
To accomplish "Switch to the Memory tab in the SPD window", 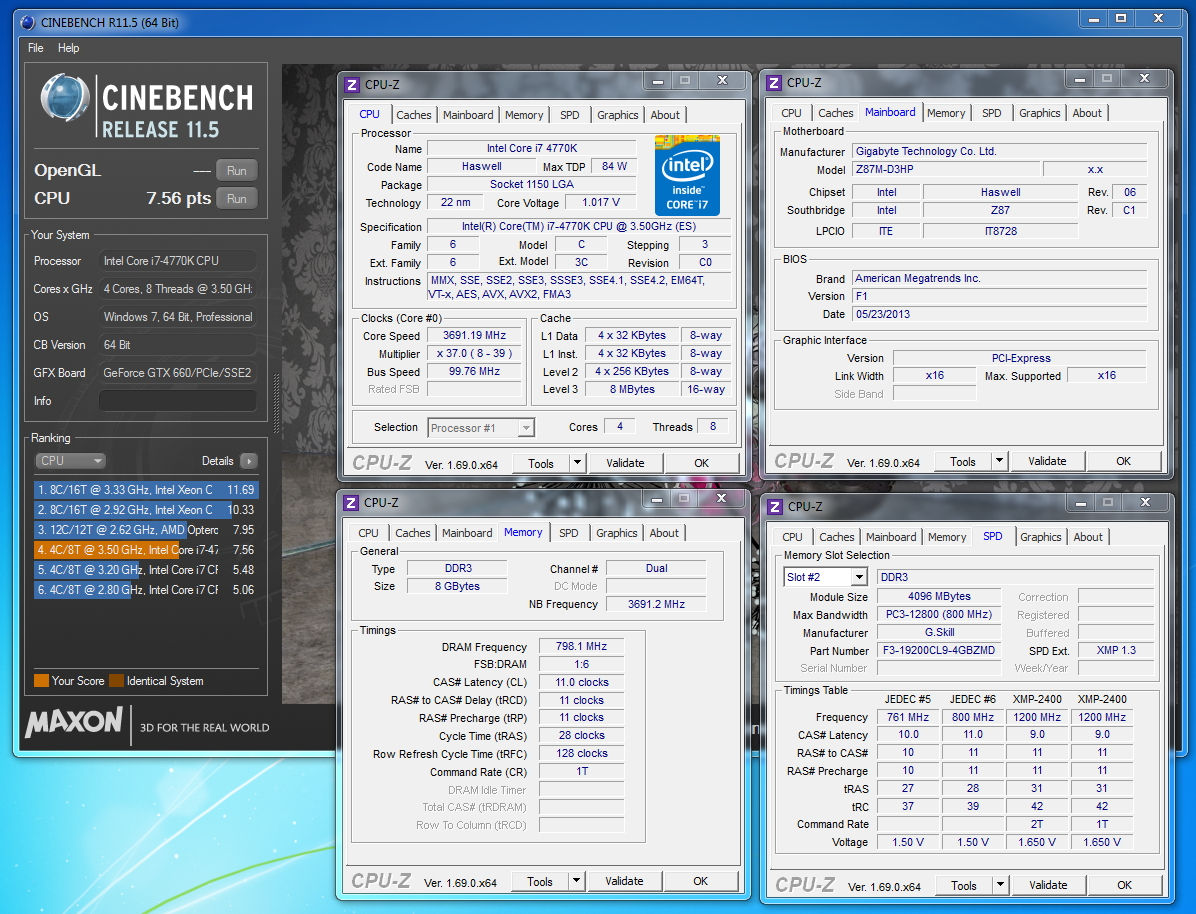I will pos(947,537).
